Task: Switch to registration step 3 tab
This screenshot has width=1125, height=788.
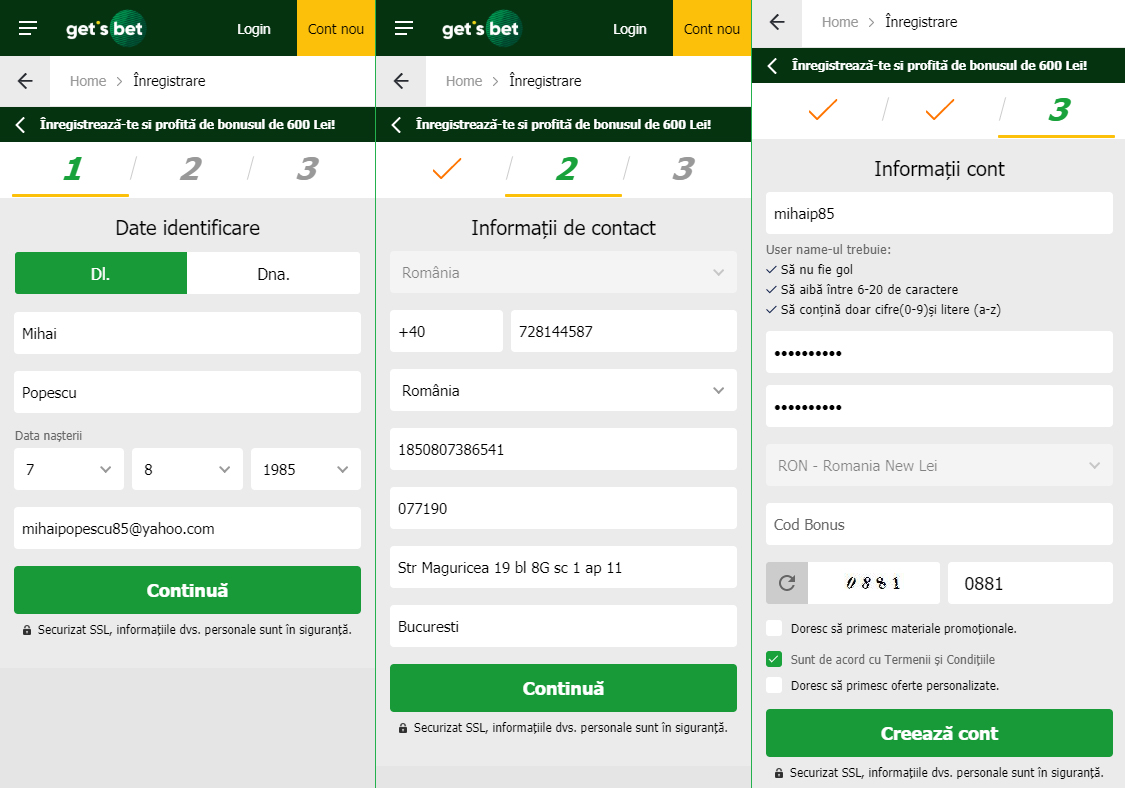Action: (x=306, y=169)
